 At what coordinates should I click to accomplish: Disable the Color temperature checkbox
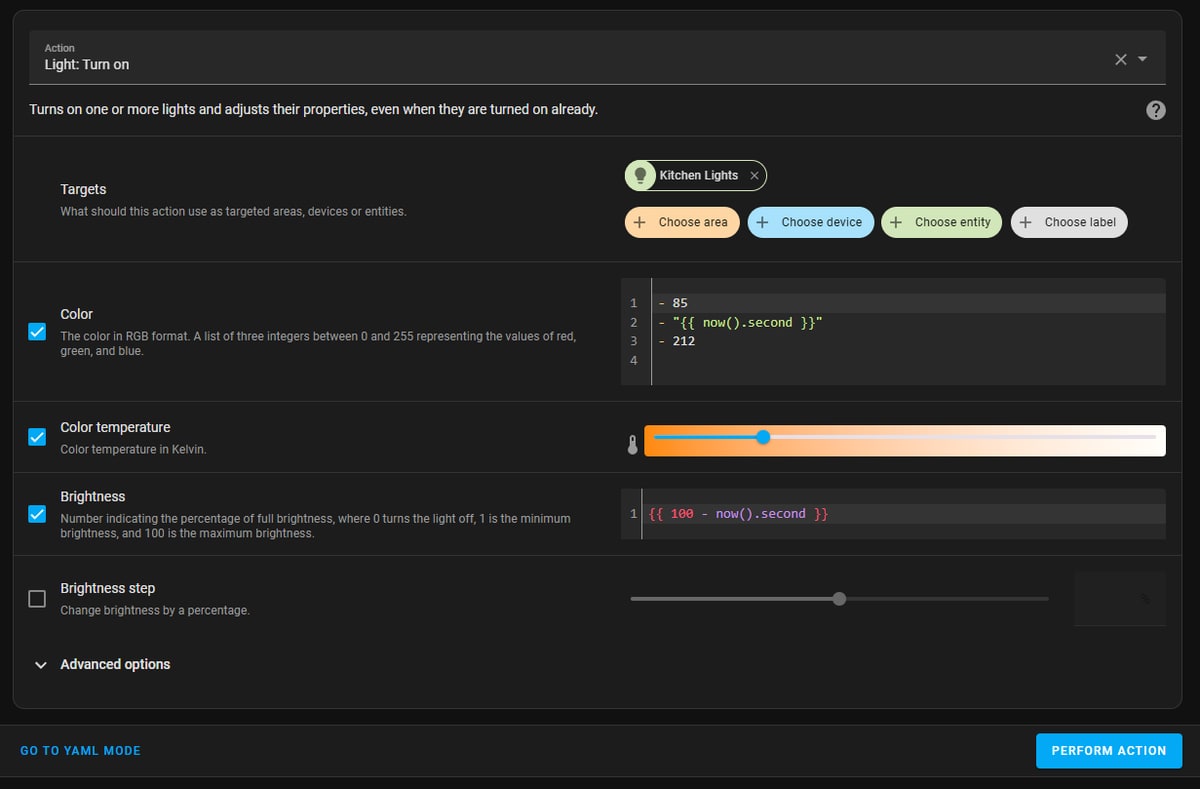point(37,437)
